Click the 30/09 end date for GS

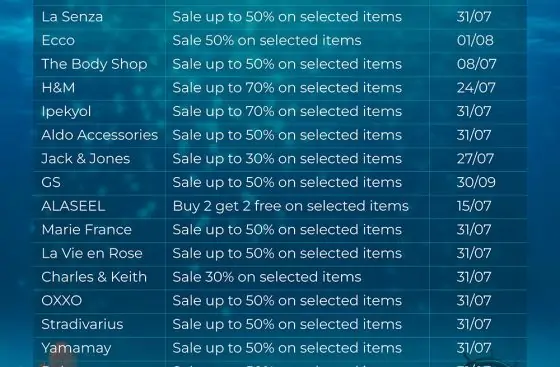(x=476, y=182)
